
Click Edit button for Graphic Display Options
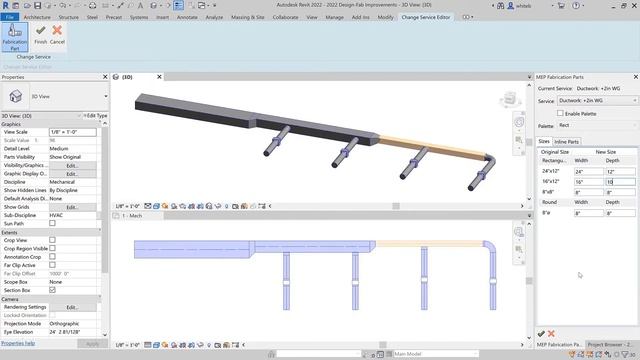coord(72,174)
